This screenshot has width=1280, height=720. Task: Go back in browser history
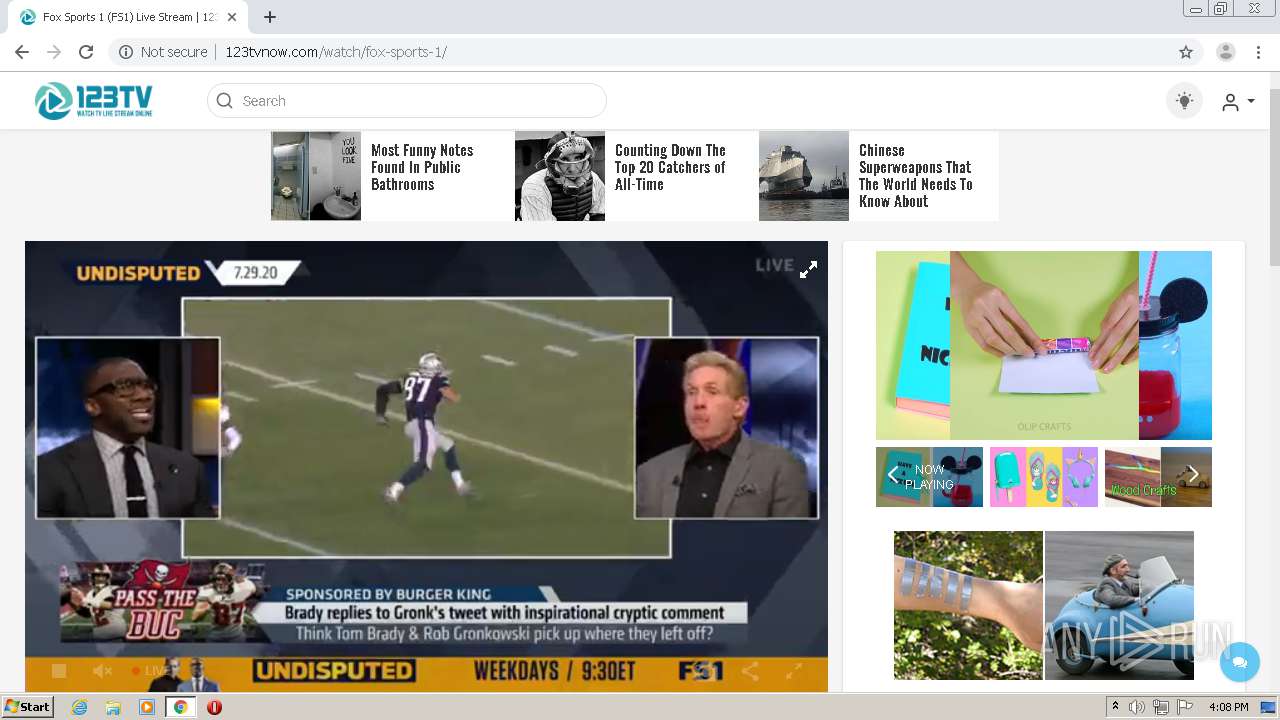(x=22, y=52)
